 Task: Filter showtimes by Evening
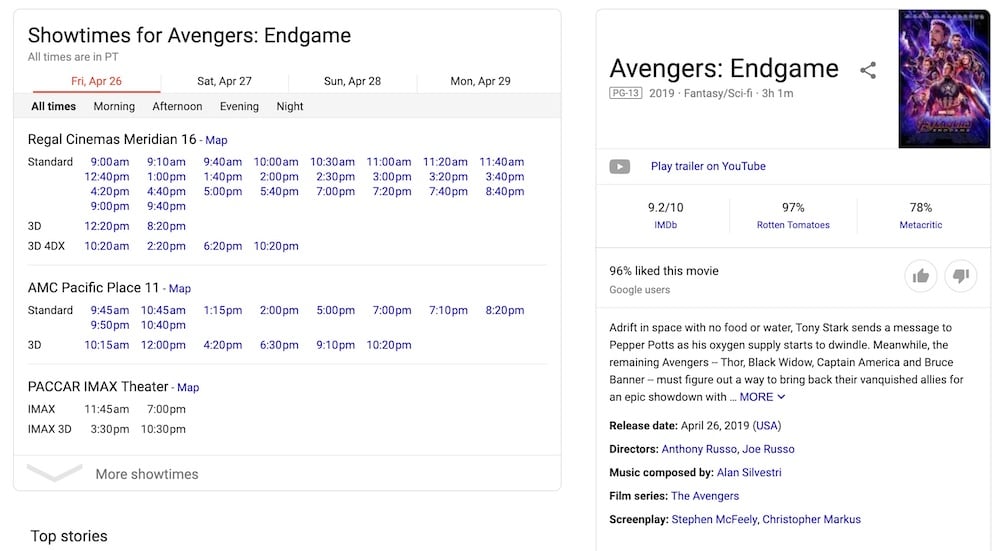[239, 106]
